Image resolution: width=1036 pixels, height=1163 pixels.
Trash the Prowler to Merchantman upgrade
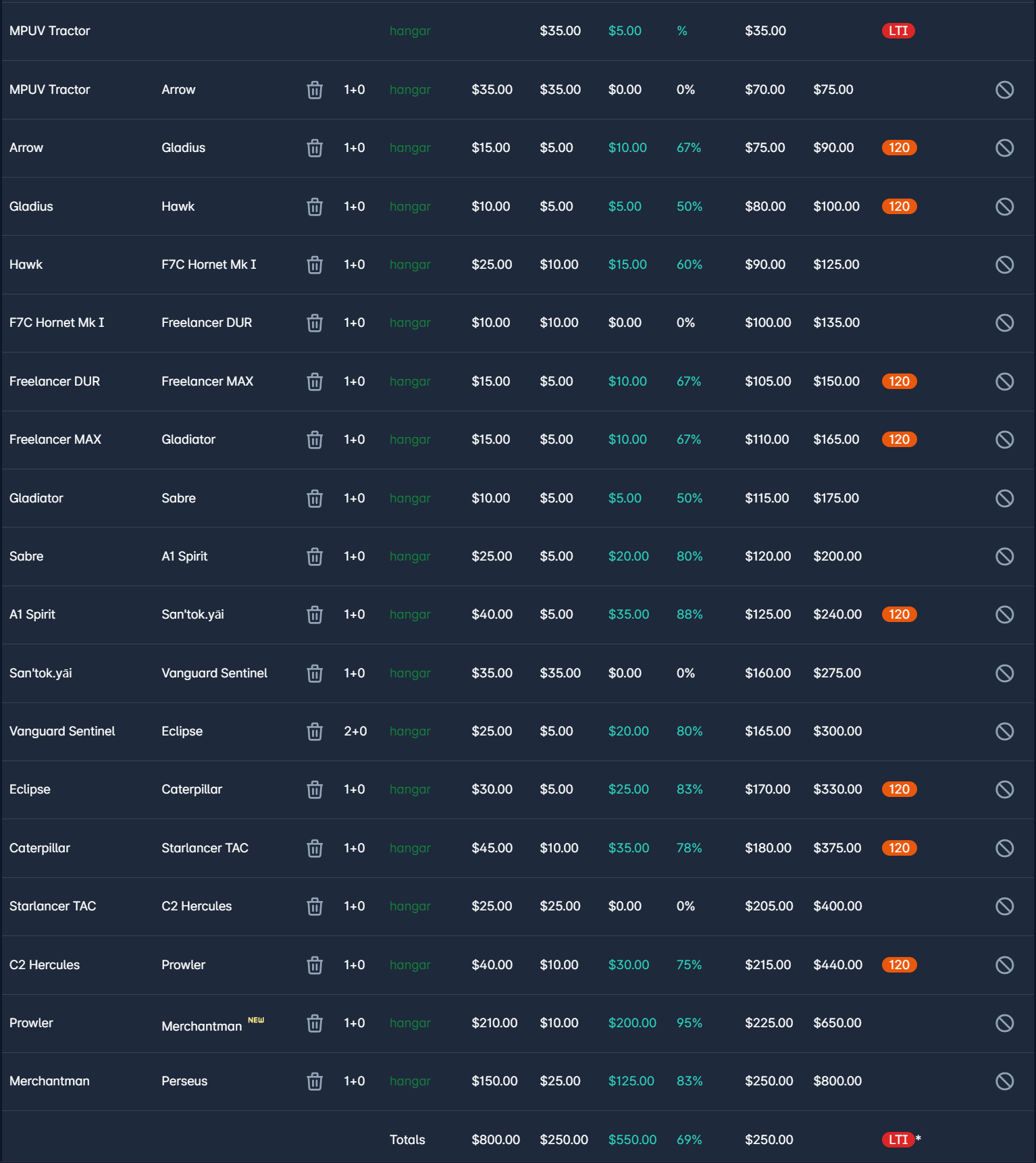tap(315, 1023)
